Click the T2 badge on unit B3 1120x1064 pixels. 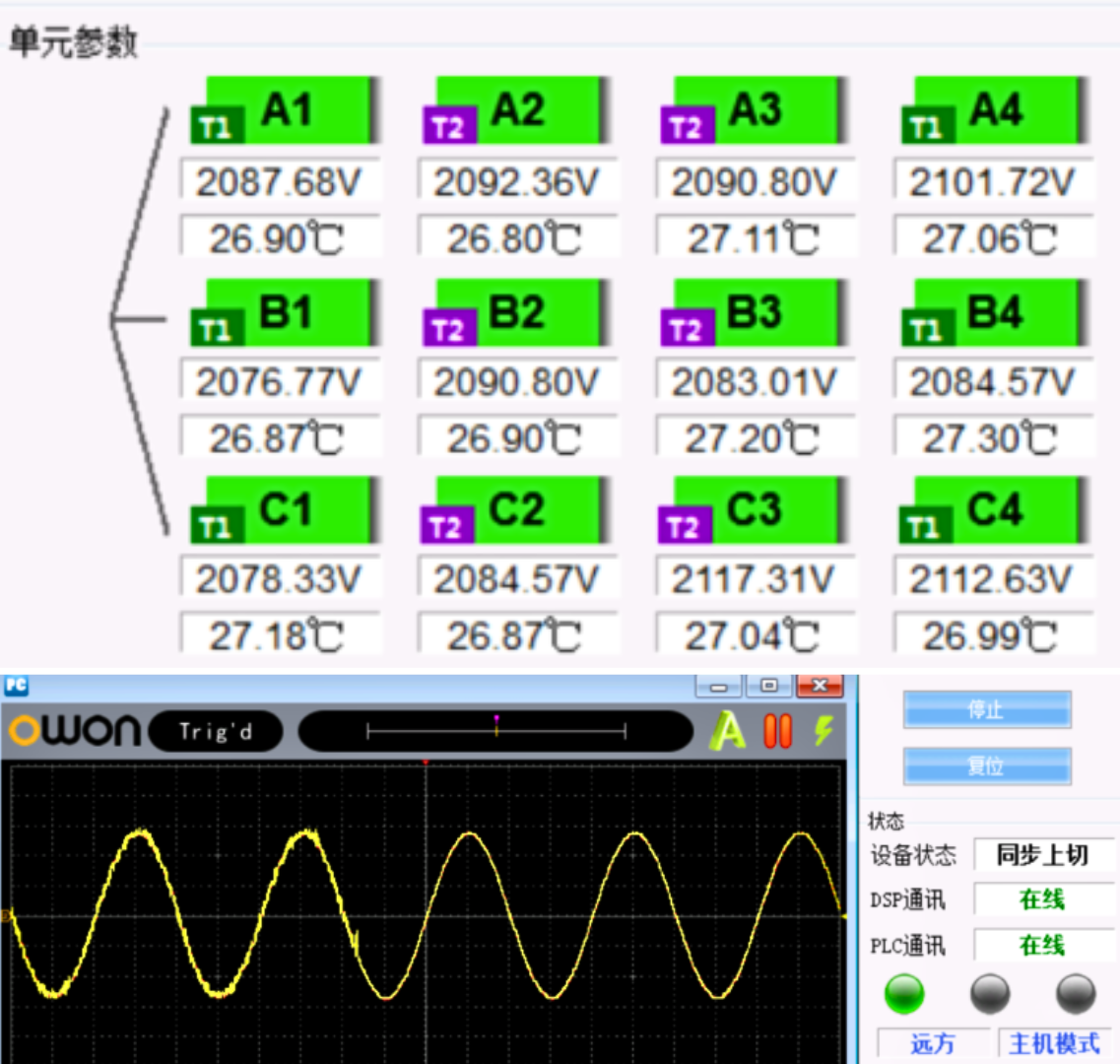coord(688,329)
